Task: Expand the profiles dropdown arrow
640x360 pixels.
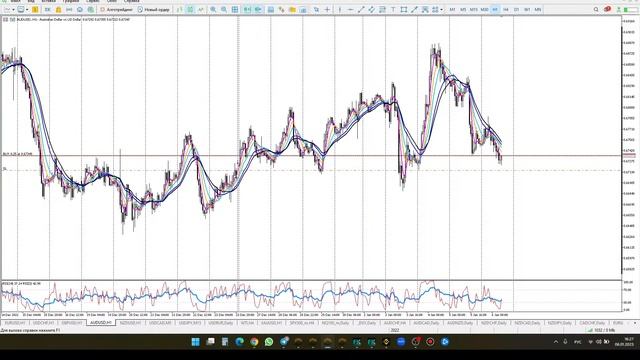Action: coord(27,9)
